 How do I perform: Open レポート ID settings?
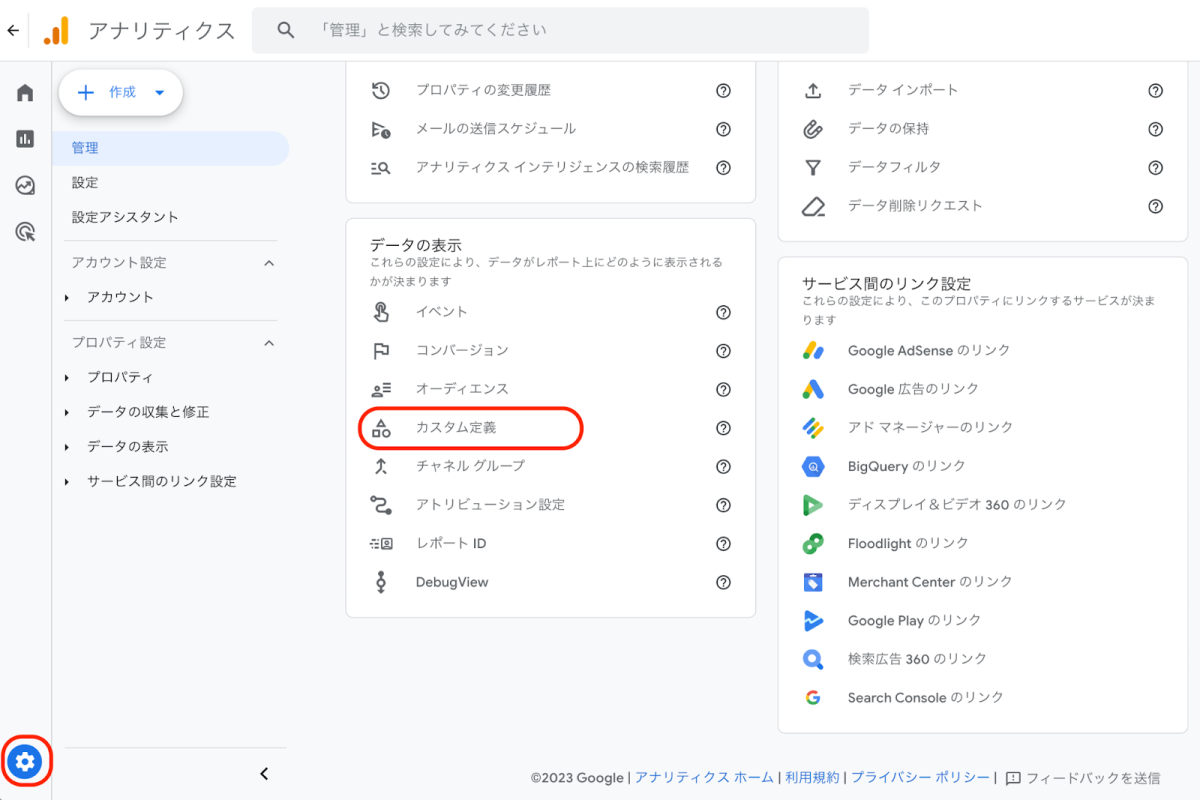[451, 544]
